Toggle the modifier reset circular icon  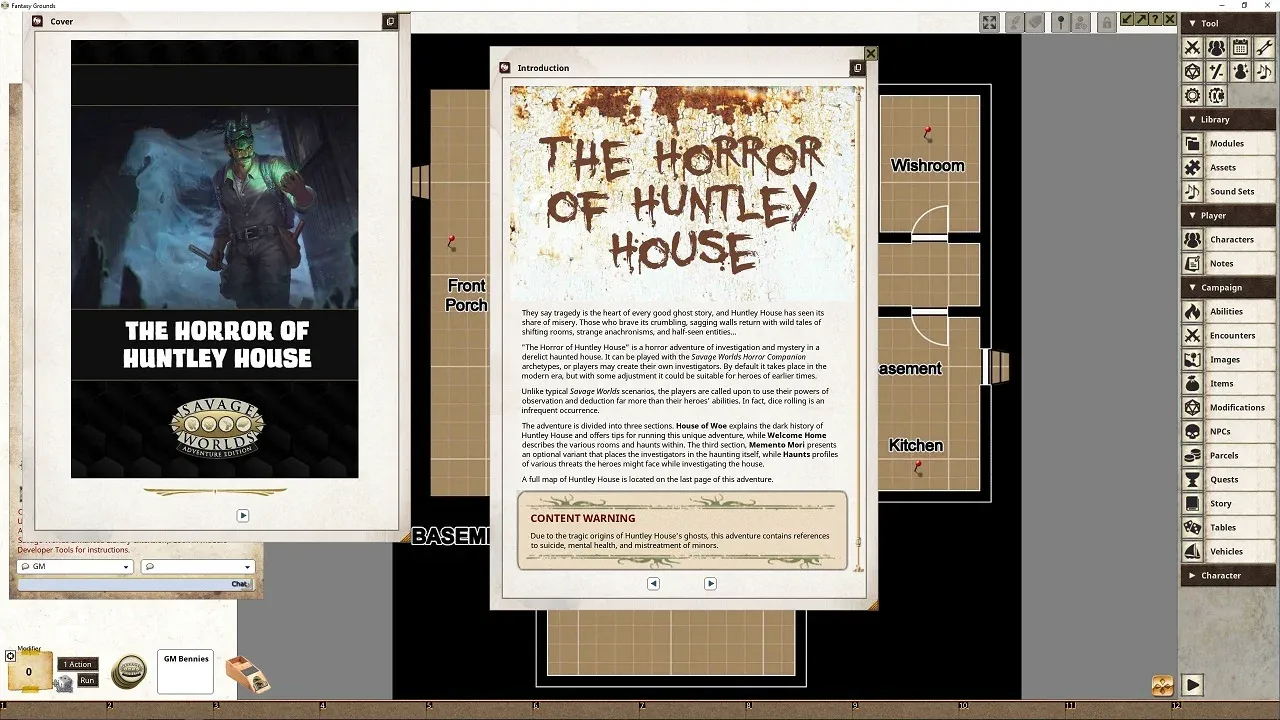point(10,656)
